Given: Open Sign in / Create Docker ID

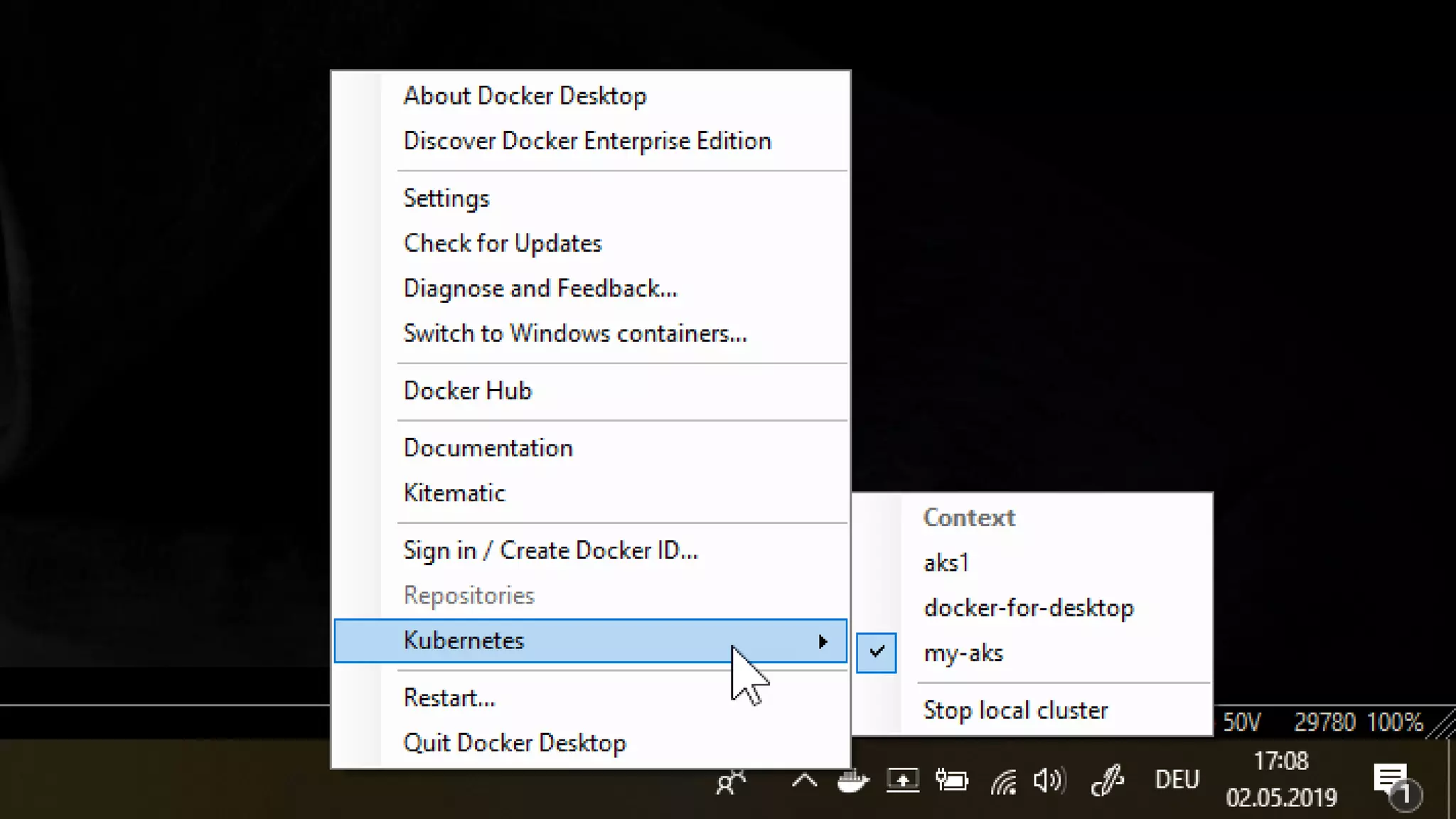Looking at the screenshot, I should 550,550.
